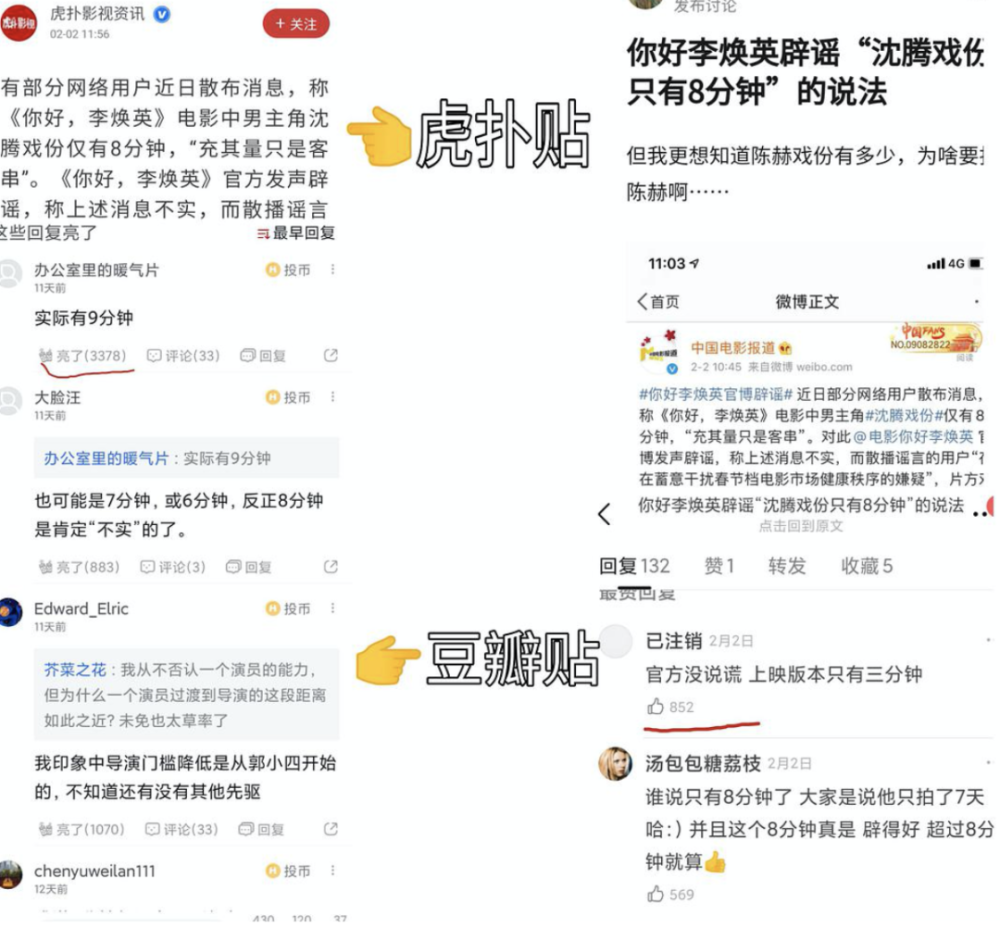Open more options dots beside 大脸汪
Viewport: 1000px width, 940px height.
[333, 397]
